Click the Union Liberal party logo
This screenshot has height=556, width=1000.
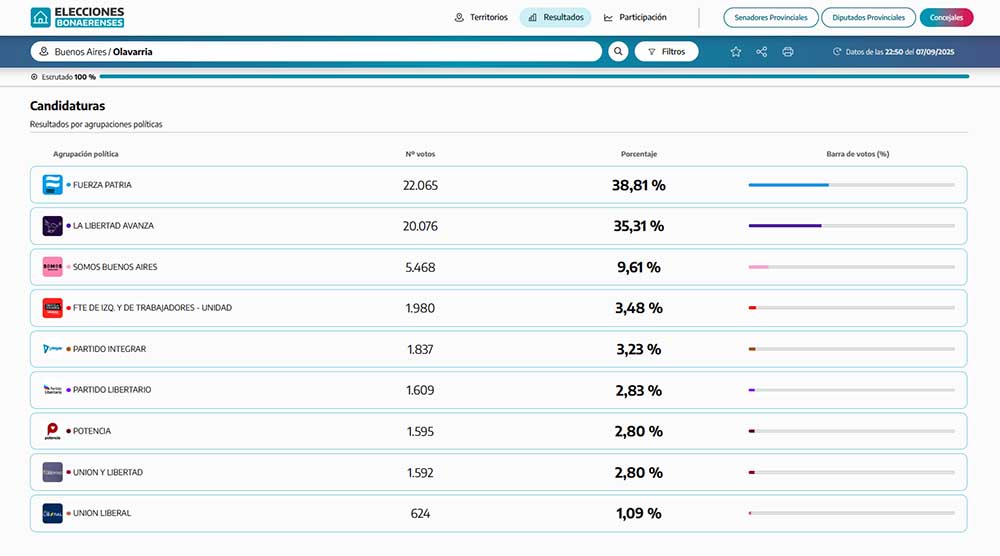(x=52, y=513)
